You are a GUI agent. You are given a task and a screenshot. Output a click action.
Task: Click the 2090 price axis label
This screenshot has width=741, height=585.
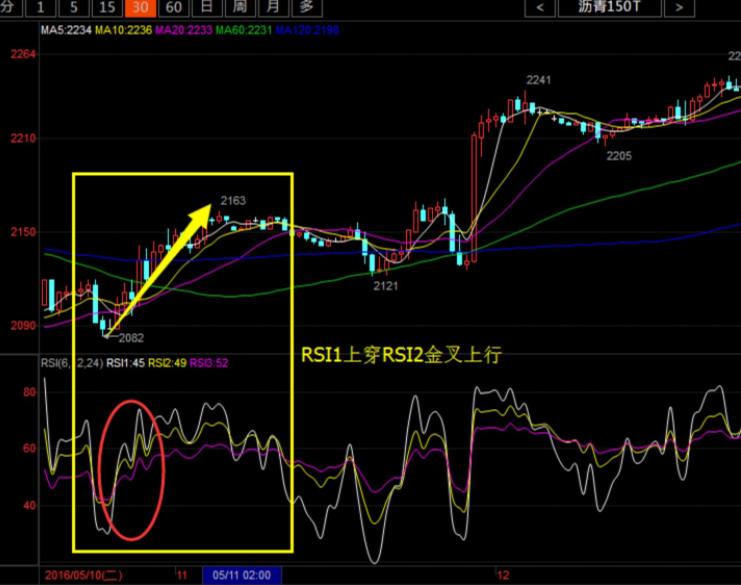(x=23, y=326)
